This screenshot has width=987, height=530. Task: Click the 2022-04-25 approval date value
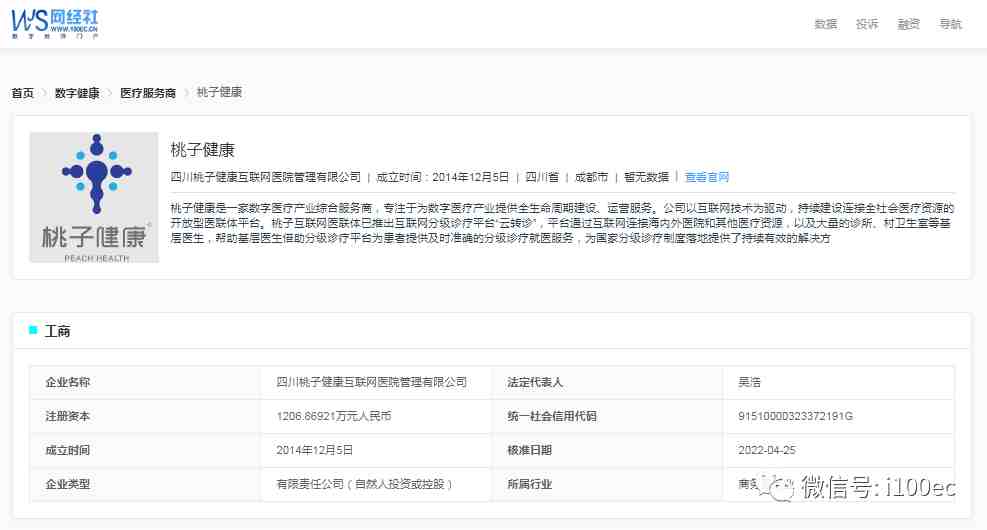coord(767,450)
